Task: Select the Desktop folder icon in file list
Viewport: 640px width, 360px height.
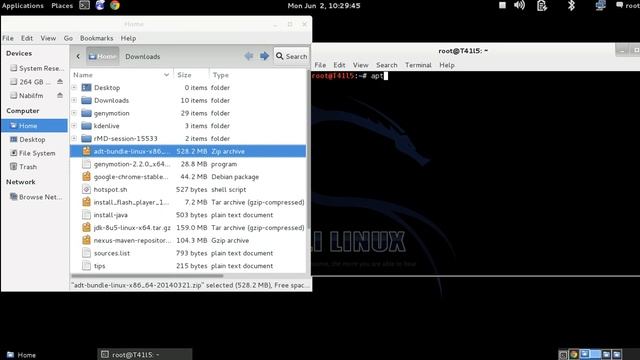Action: click(x=86, y=87)
